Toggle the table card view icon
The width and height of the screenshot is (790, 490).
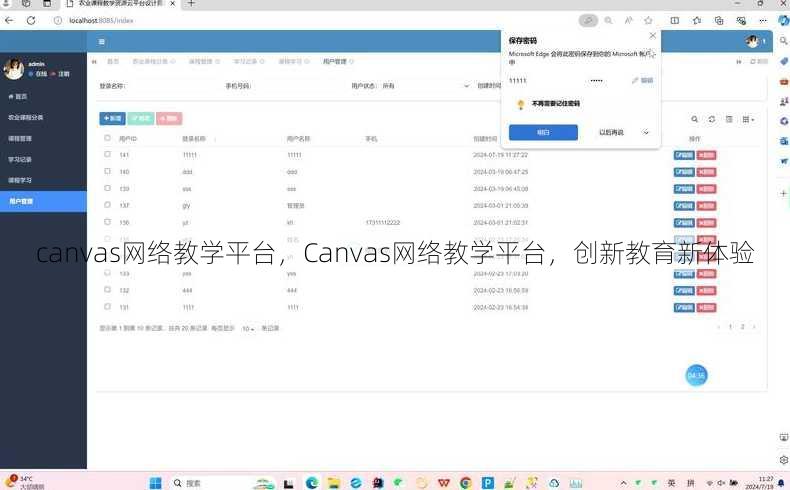(729, 119)
